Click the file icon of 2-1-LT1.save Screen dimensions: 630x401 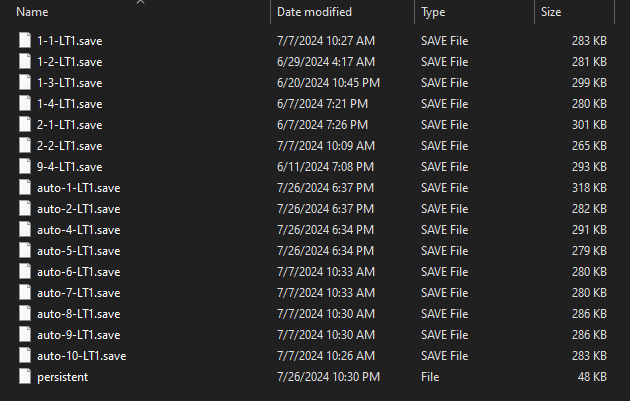[25, 124]
